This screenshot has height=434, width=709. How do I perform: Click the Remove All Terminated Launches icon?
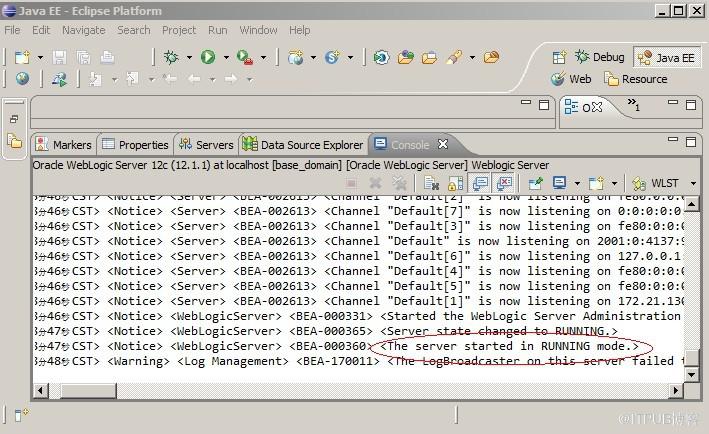pyautogui.click(x=399, y=183)
